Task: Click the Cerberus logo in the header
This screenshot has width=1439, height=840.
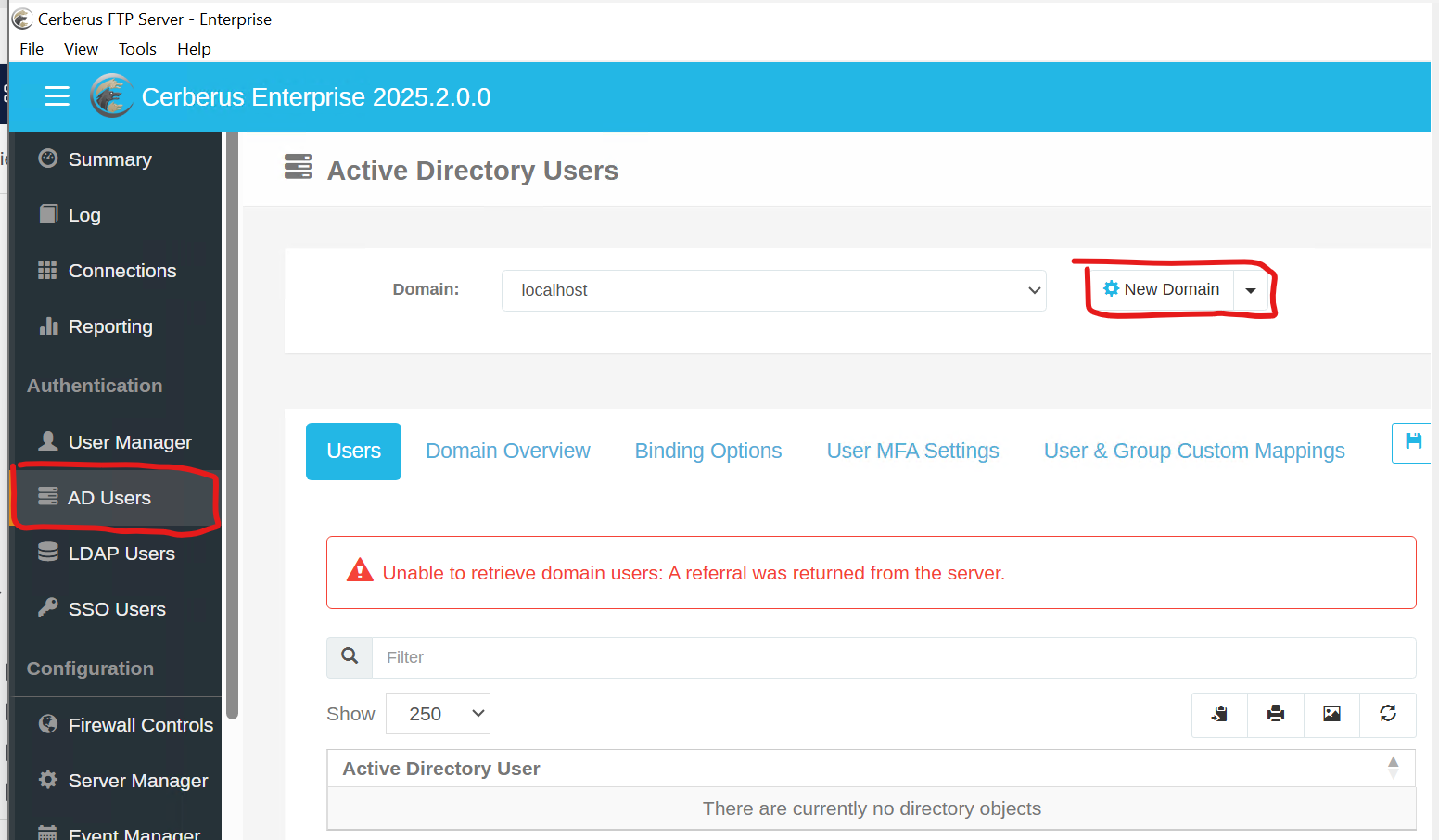Action: tap(112, 96)
